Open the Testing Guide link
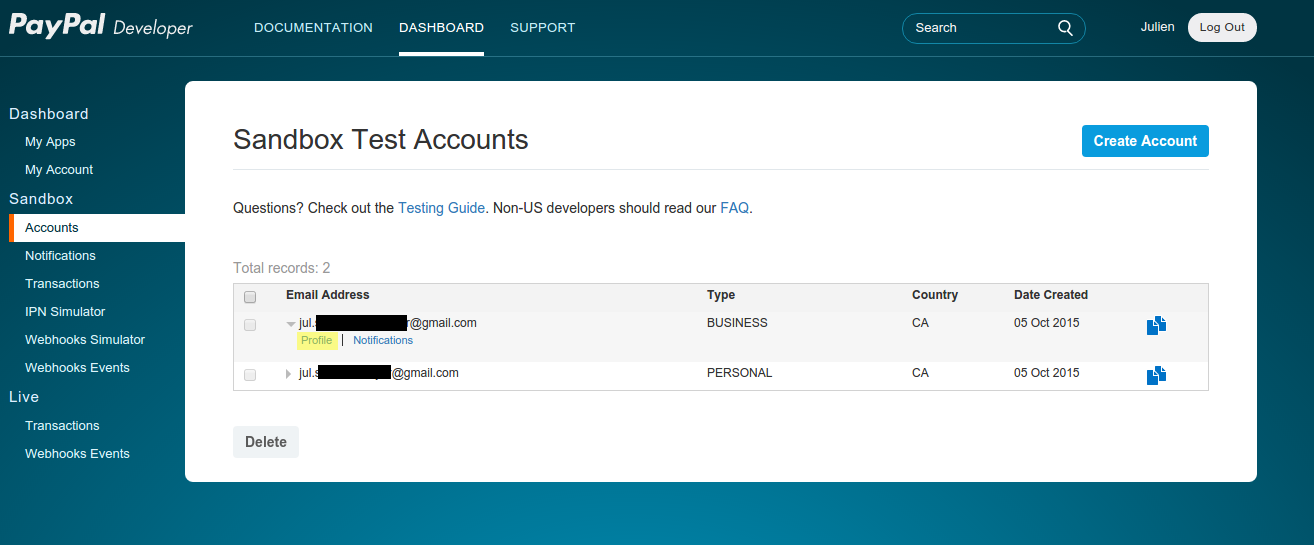The image size is (1314, 545). click(441, 208)
